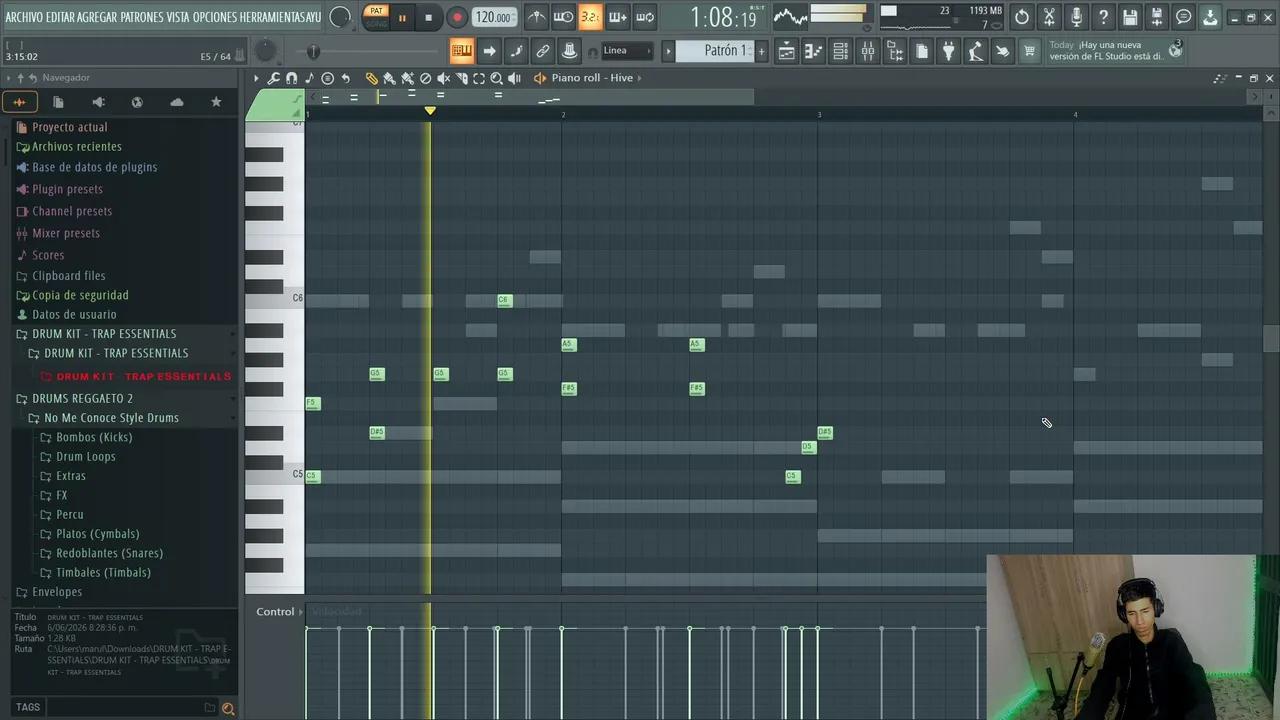Collapse DRUMS REGGAETO 2 folder
The image size is (1280, 720).
(x=82, y=398)
